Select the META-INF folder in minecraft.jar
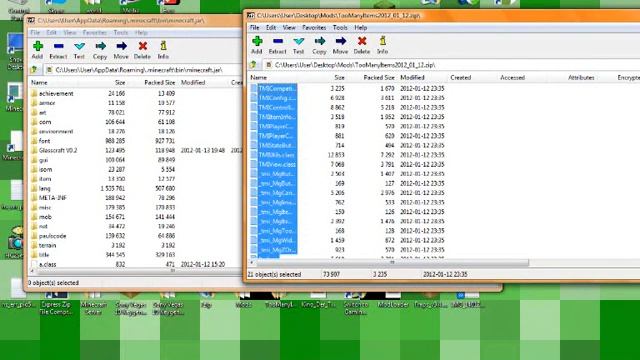 pyautogui.click(x=52, y=198)
